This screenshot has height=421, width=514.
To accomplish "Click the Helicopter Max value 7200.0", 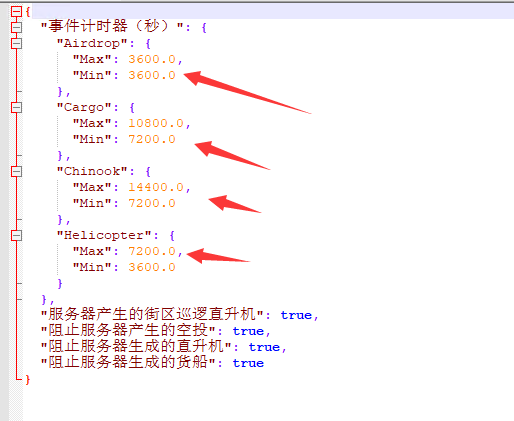I will [x=152, y=251].
